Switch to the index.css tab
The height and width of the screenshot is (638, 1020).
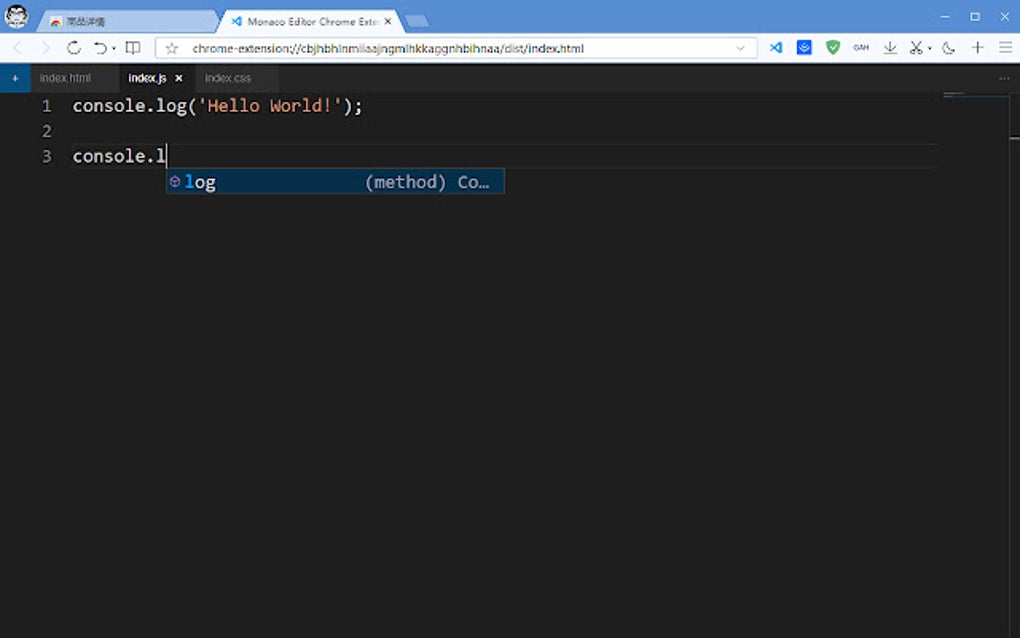tap(228, 78)
